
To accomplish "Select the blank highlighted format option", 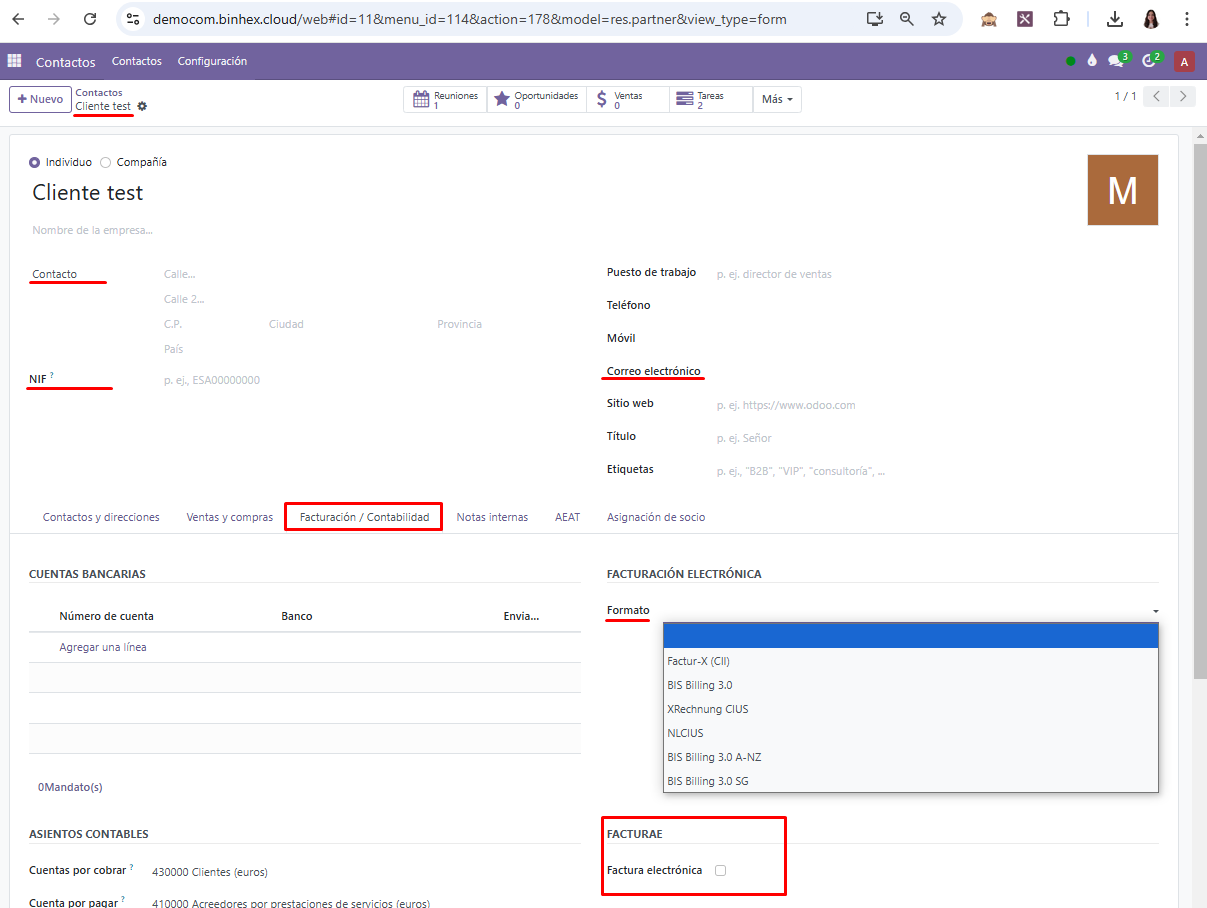I will click(x=910, y=636).
